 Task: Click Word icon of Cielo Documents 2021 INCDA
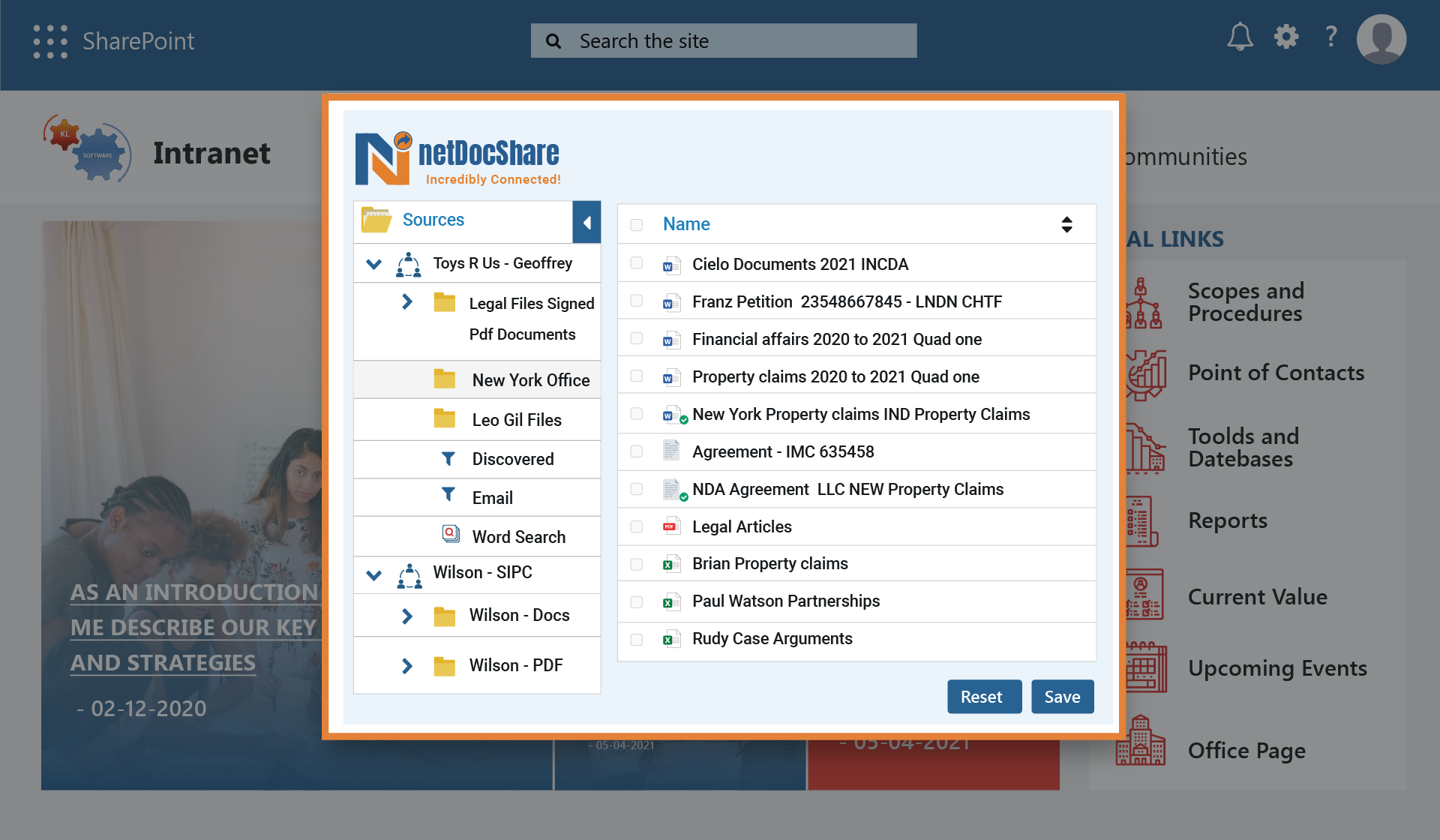[671, 265]
